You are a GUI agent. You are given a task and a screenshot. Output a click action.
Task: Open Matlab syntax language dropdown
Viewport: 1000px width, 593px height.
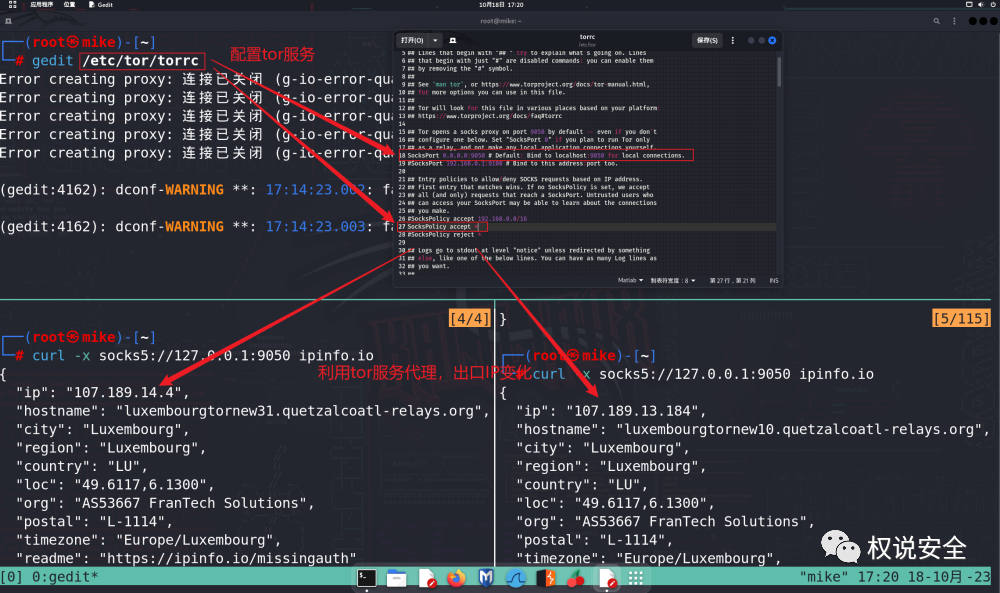click(630, 281)
